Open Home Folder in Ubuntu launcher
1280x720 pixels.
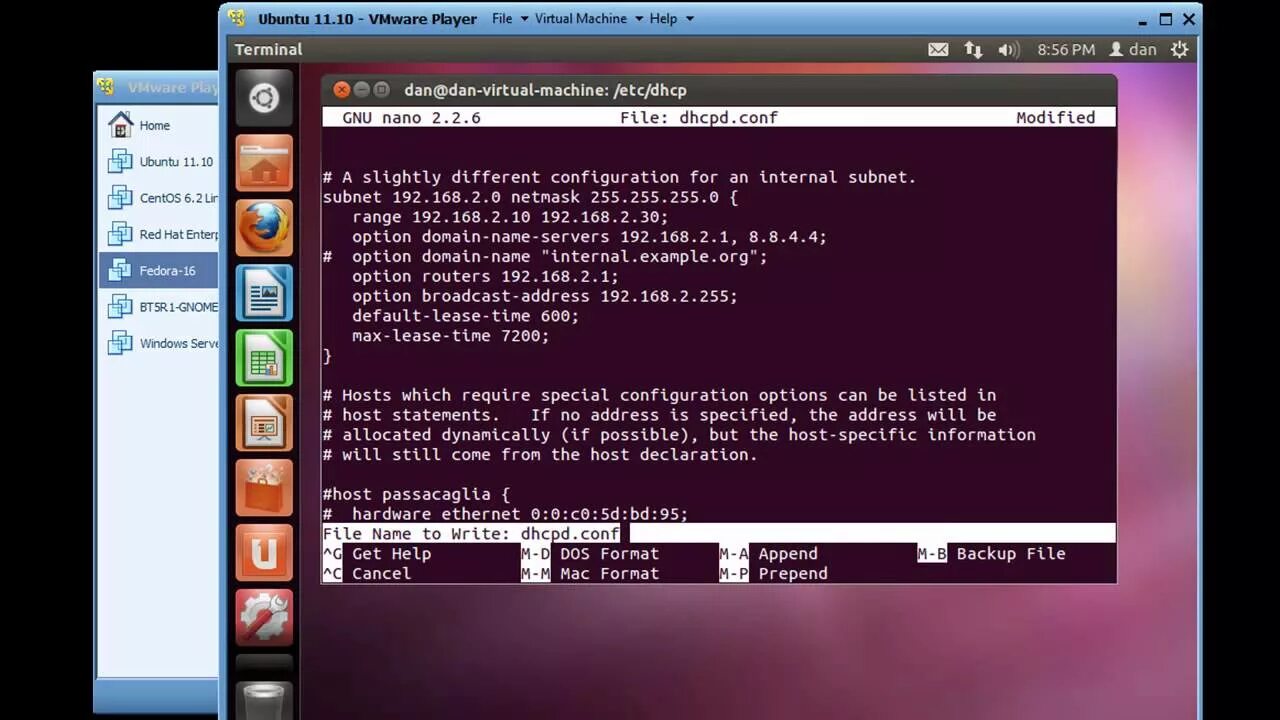pos(264,163)
